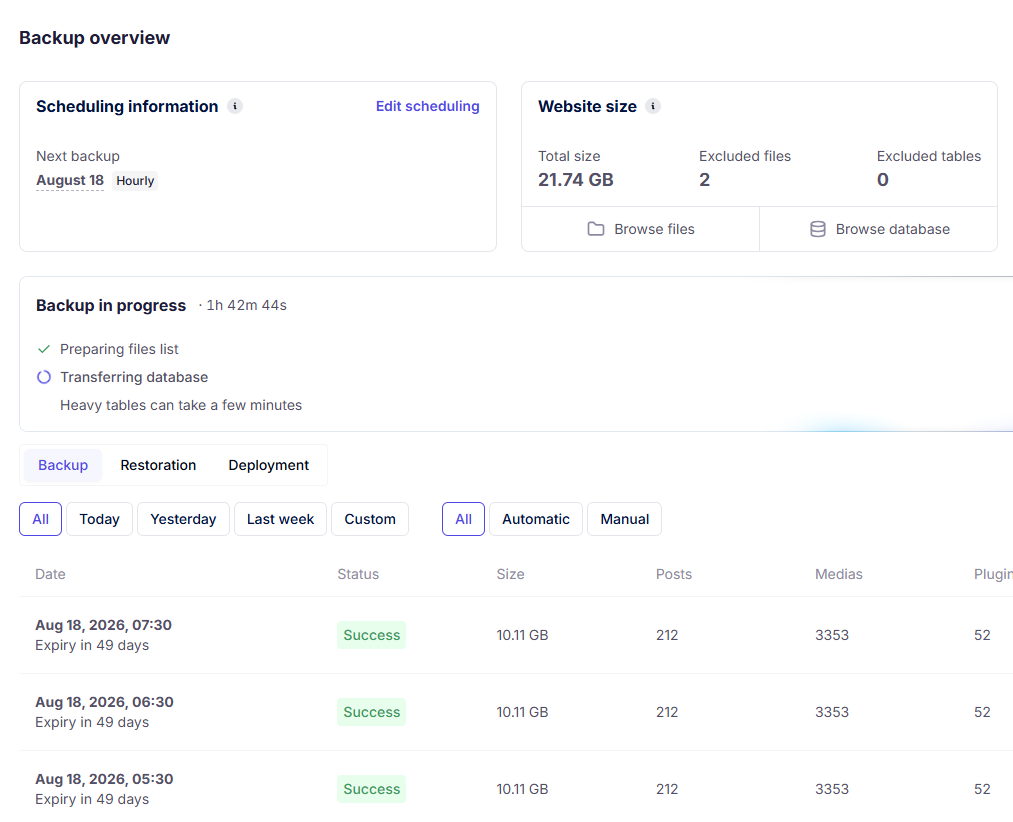Click 212 posts in 06:30 row
Image resolution: width=1013 pixels, height=822 pixels.
click(x=667, y=712)
